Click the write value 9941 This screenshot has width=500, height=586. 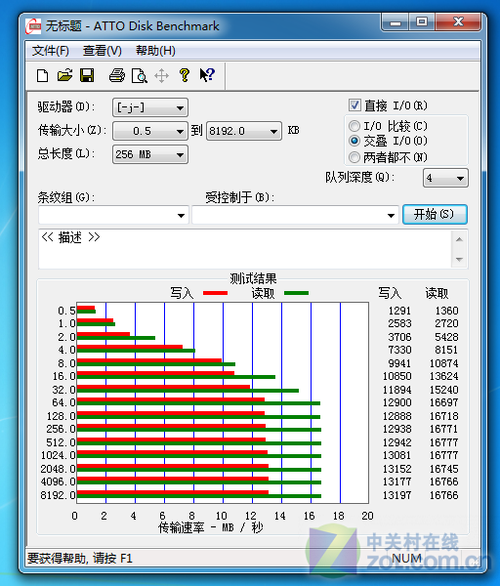pyautogui.click(x=399, y=364)
